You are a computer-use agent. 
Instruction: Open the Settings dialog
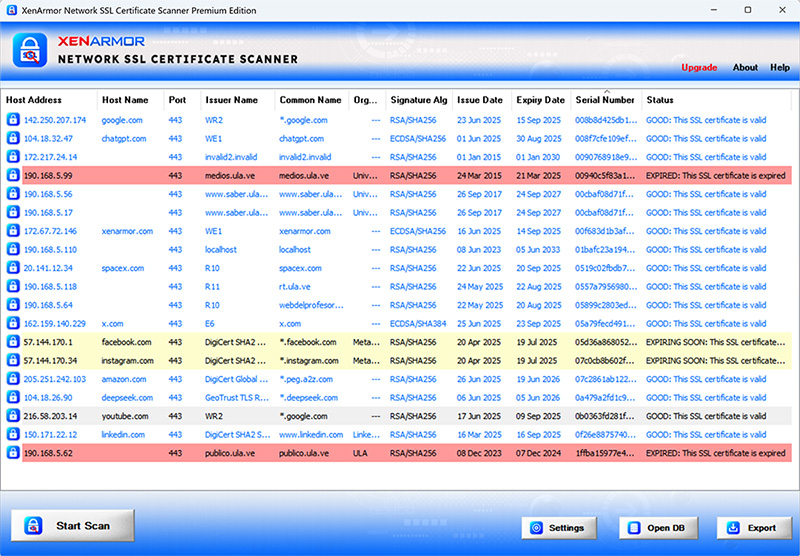pyautogui.click(x=559, y=528)
